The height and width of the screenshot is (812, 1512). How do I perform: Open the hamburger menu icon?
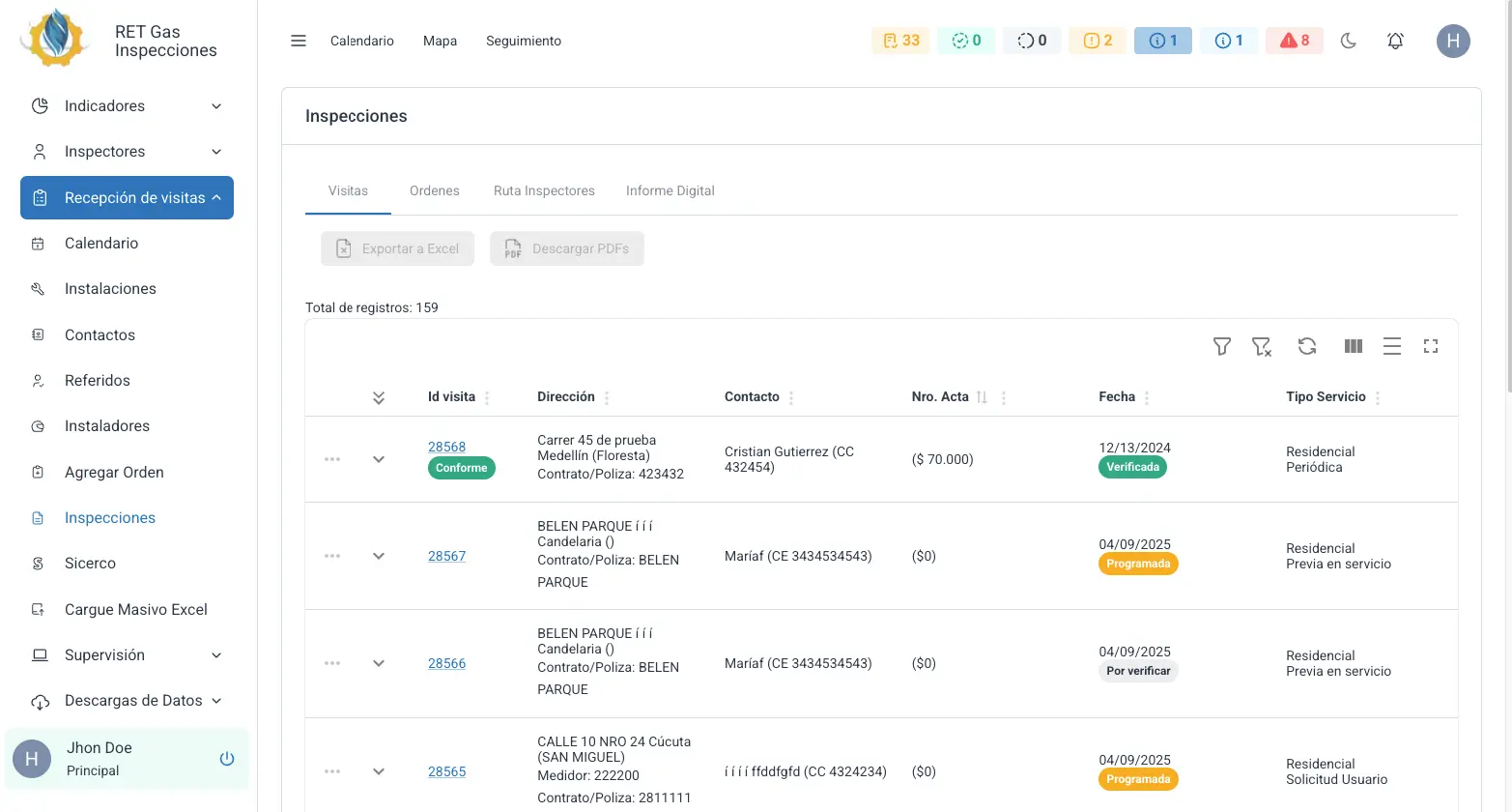(x=299, y=41)
